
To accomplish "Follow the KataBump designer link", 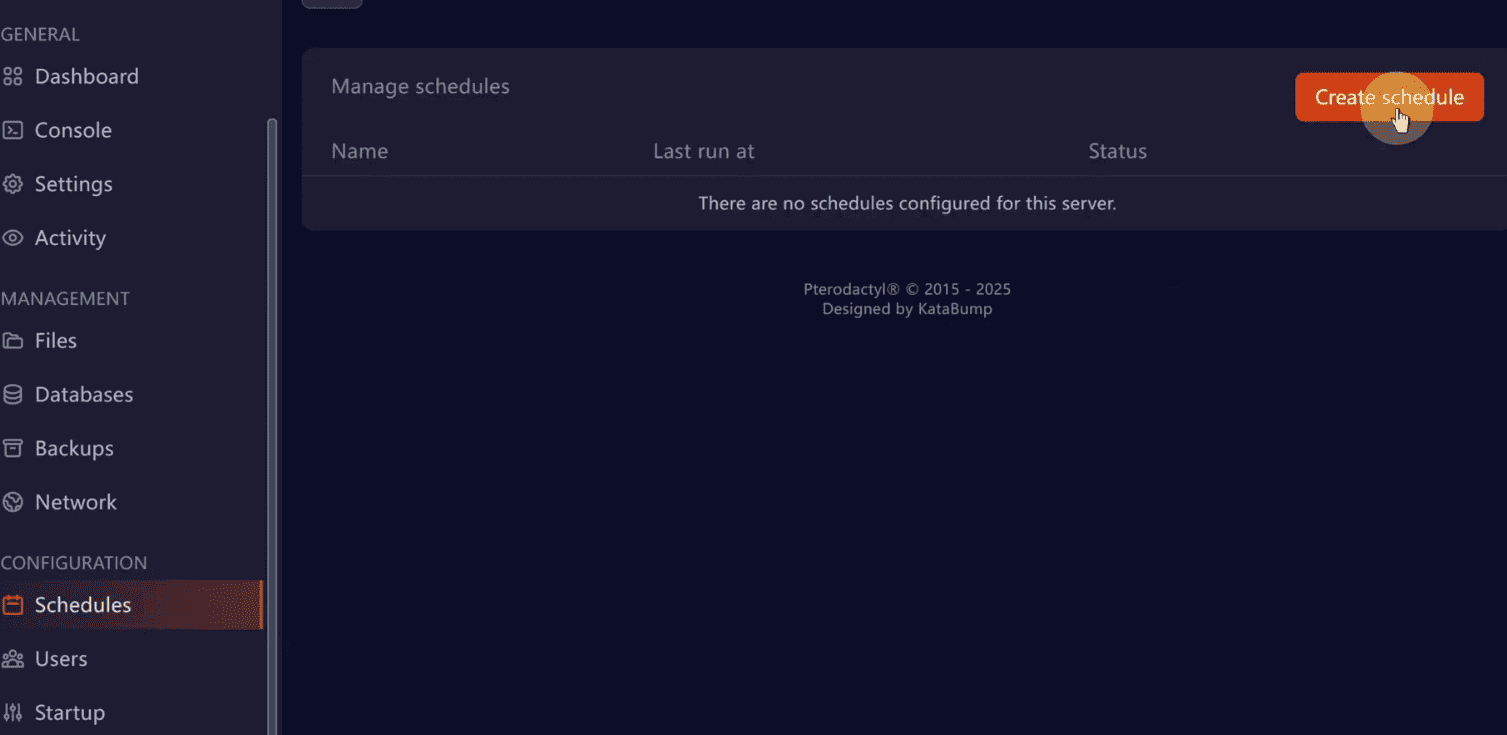I will point(954,309).
